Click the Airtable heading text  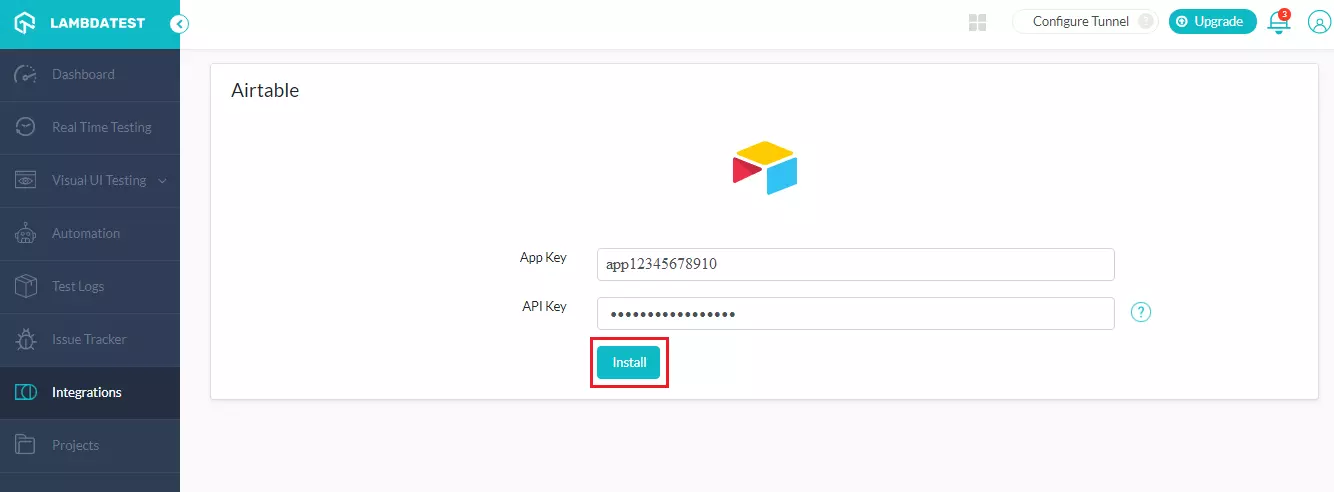click(265, 91)
